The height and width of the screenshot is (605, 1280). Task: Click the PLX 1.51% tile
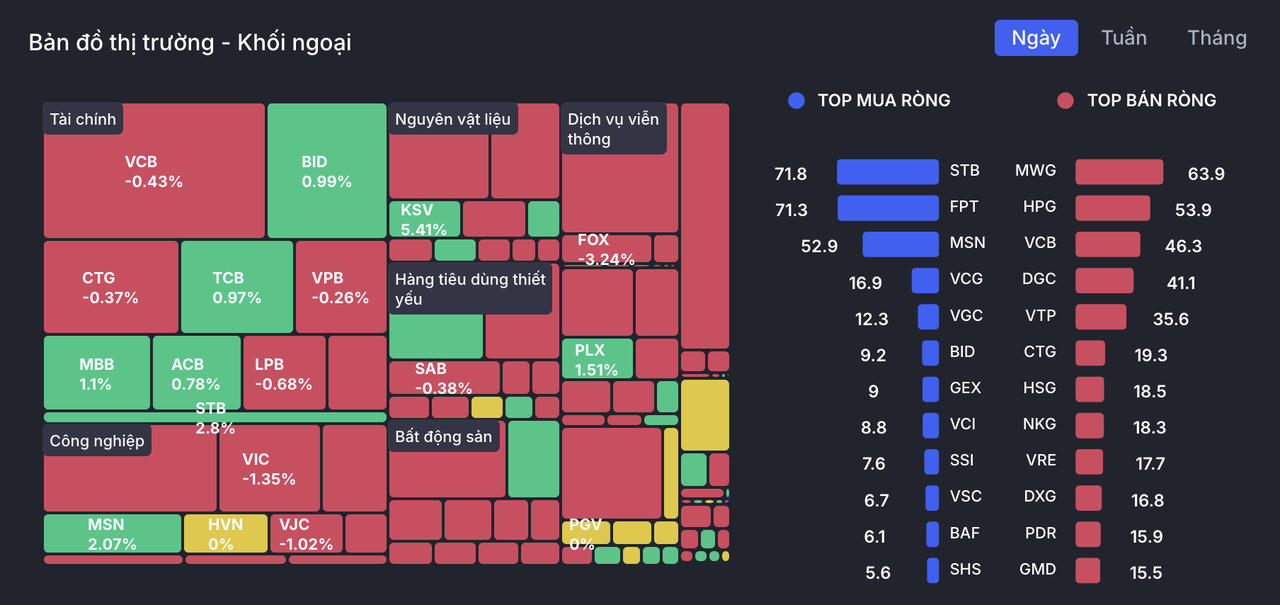[597, 359]
